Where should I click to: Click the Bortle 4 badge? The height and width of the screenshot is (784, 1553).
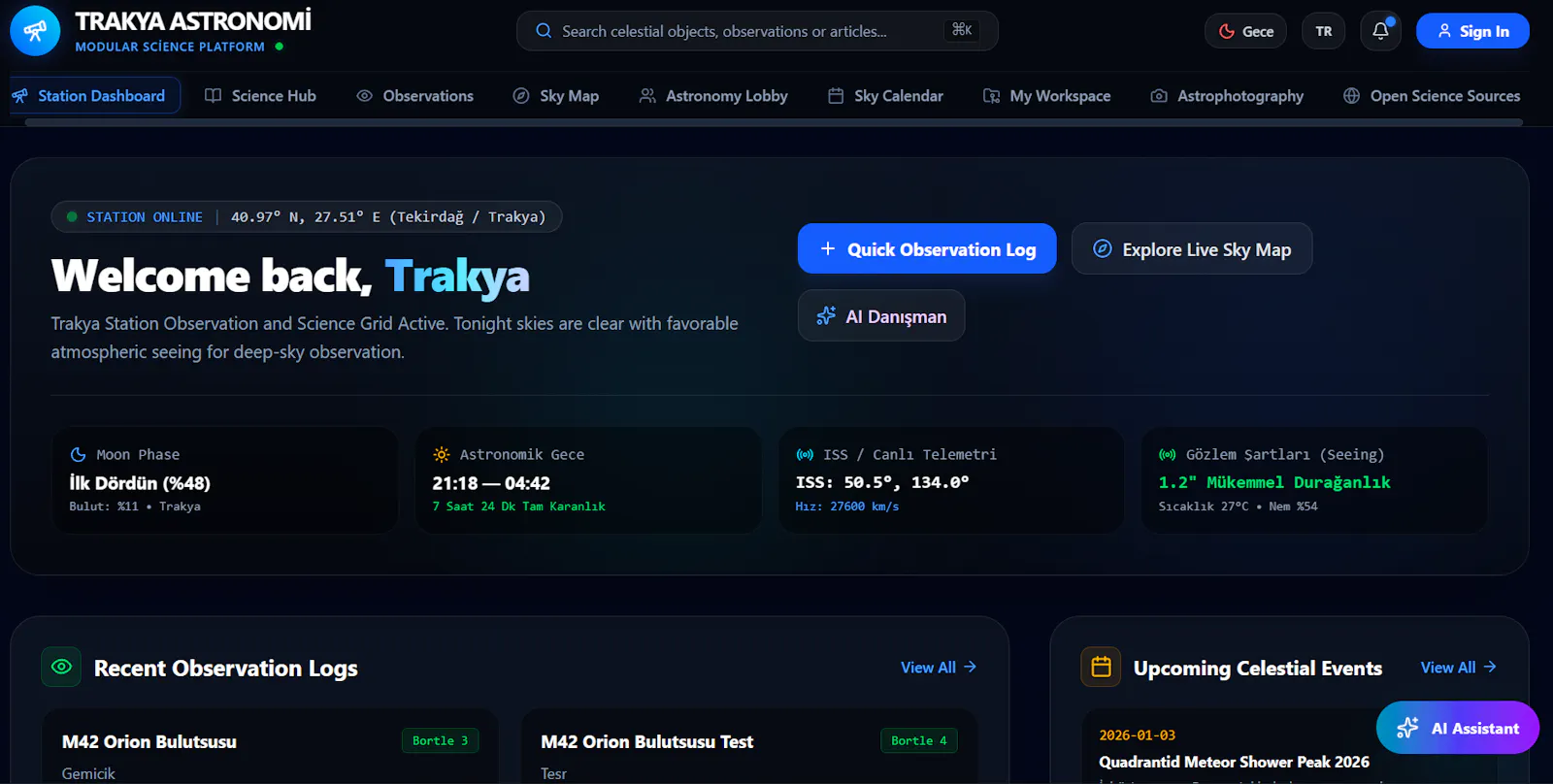click(918, 740)
